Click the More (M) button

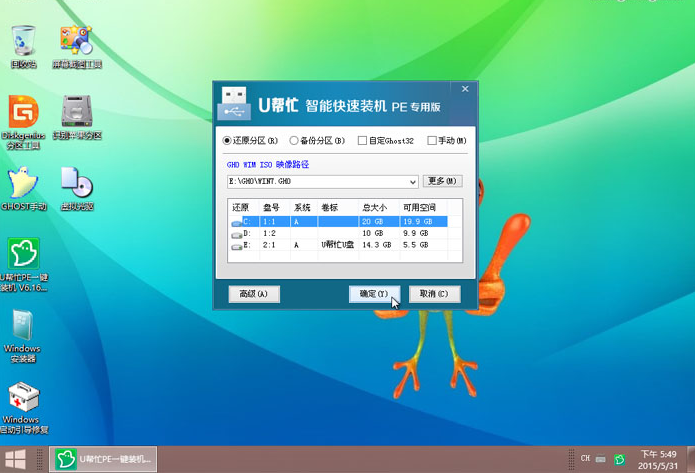442,181
